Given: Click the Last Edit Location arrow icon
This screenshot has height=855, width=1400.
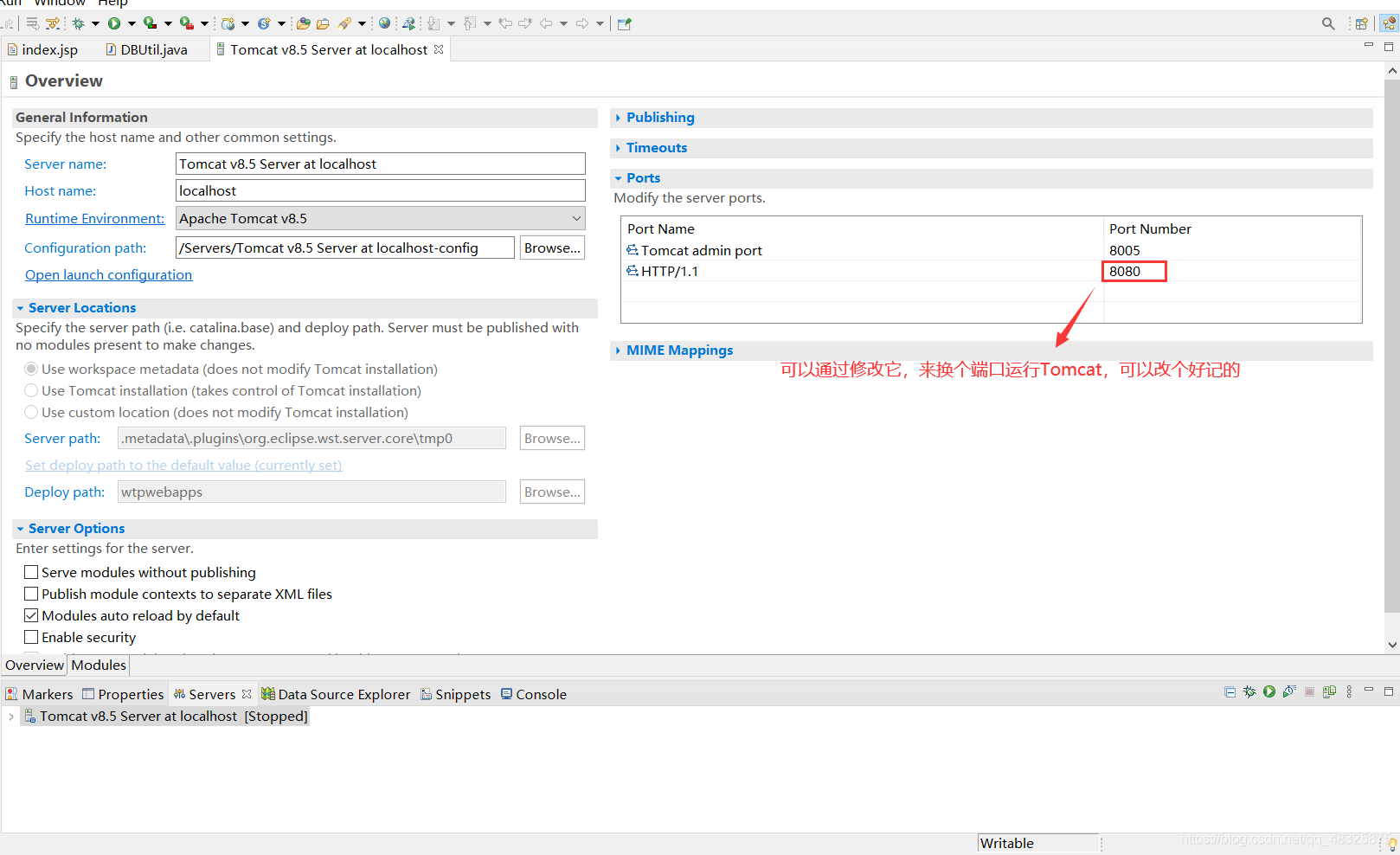Looking at the screenshot, I should point(505,23).
